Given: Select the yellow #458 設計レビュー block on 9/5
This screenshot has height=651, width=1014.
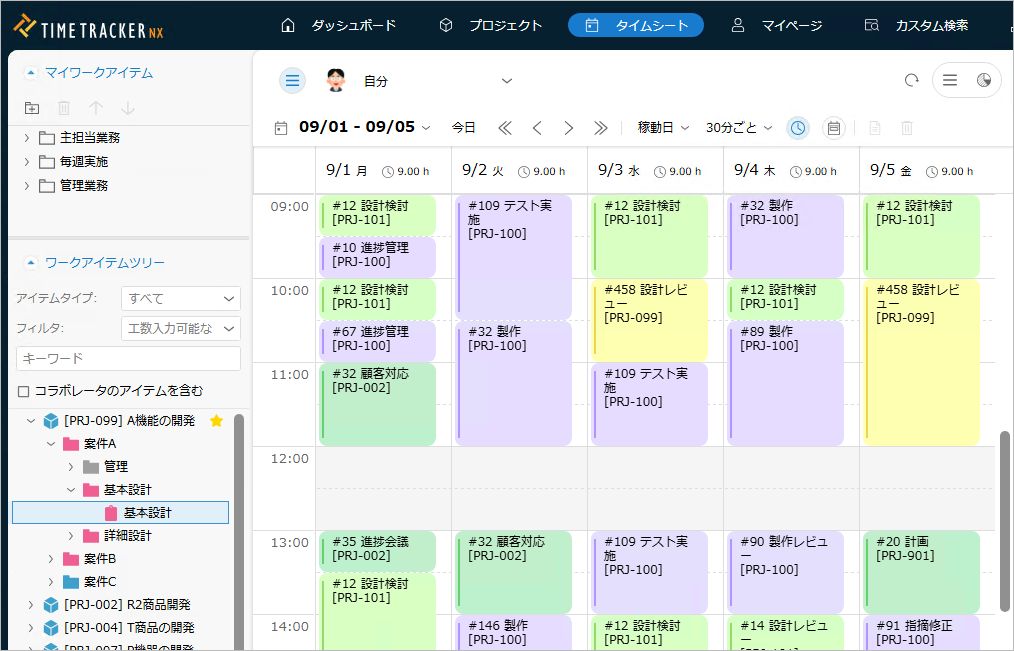Looking at the screenshot, I should [921, 360].
